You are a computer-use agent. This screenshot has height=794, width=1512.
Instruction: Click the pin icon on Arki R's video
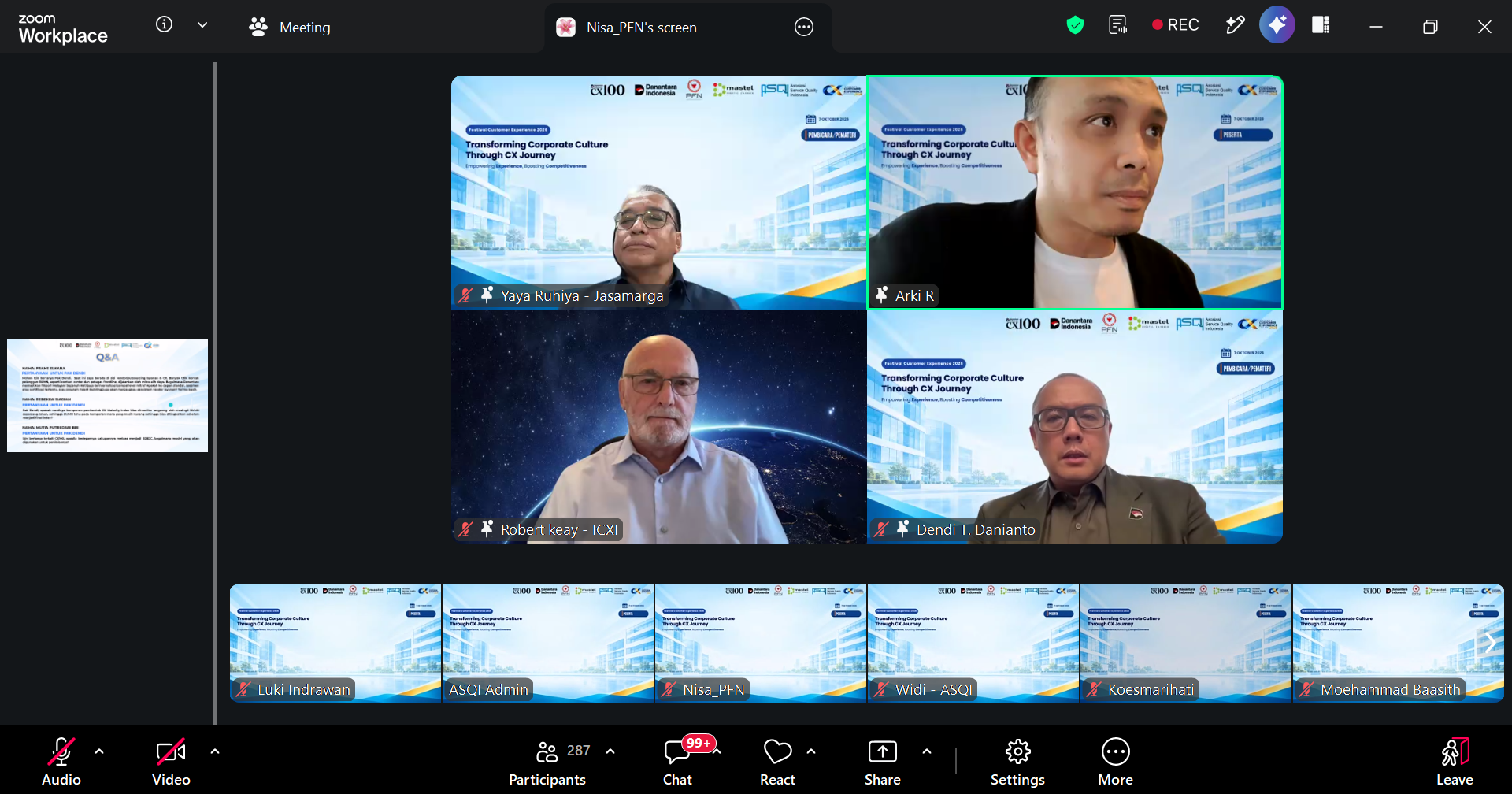coord(882,295)
